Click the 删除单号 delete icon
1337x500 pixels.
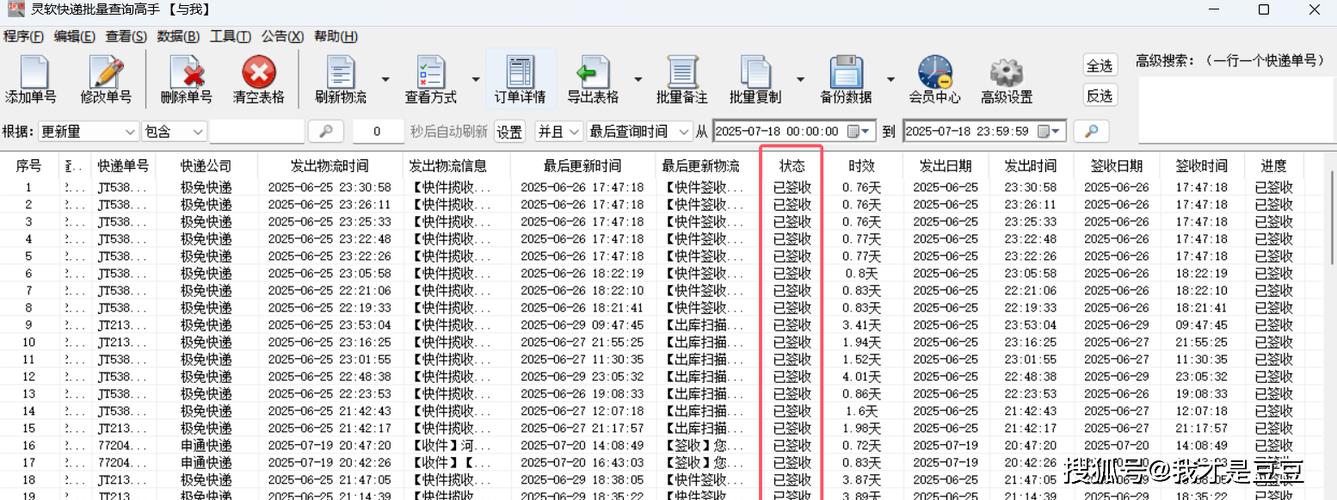pyautogui.click(x=186, y=75)
